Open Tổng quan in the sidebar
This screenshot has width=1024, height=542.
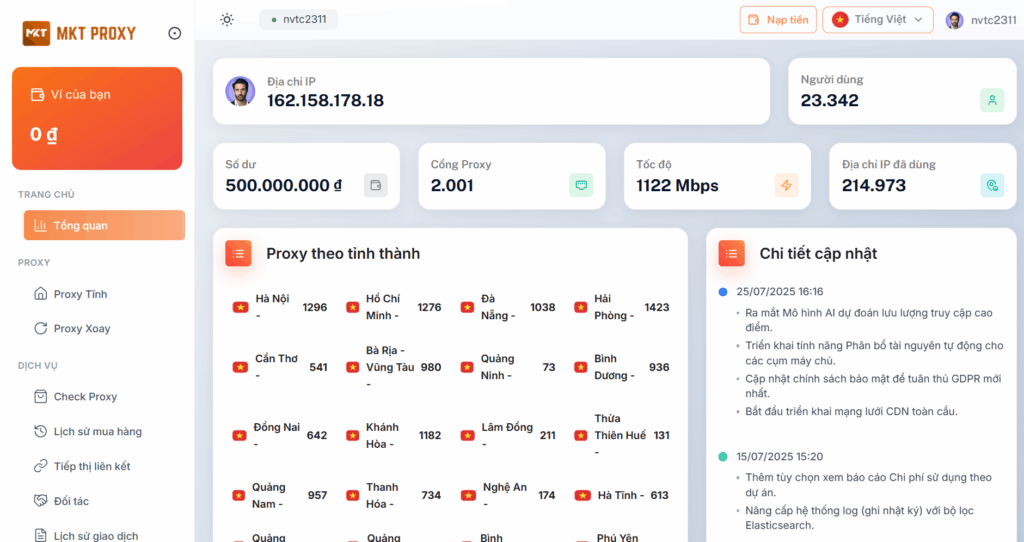coord(104,226)
